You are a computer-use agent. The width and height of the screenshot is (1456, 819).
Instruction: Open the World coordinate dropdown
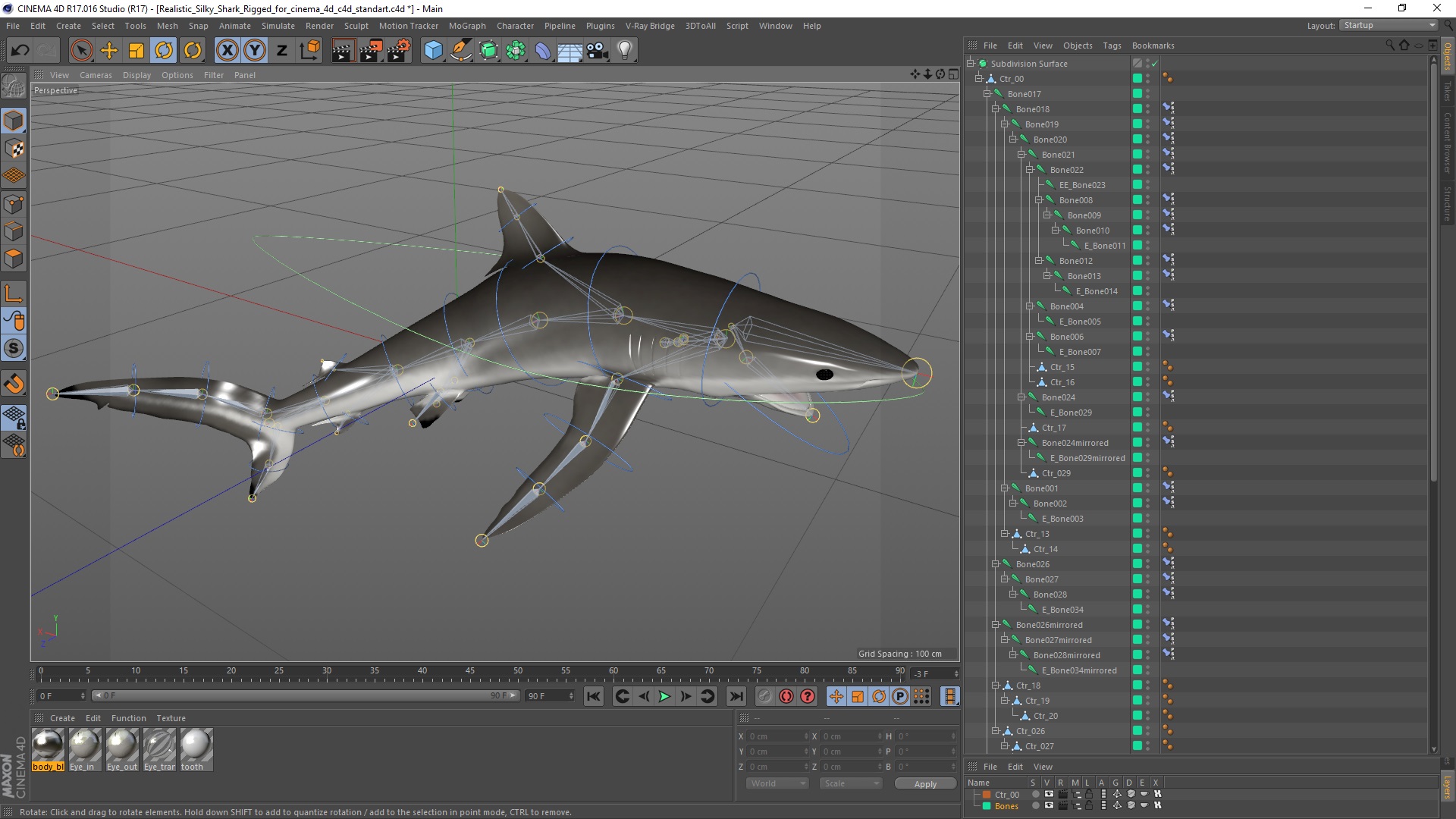pos(778,783)
